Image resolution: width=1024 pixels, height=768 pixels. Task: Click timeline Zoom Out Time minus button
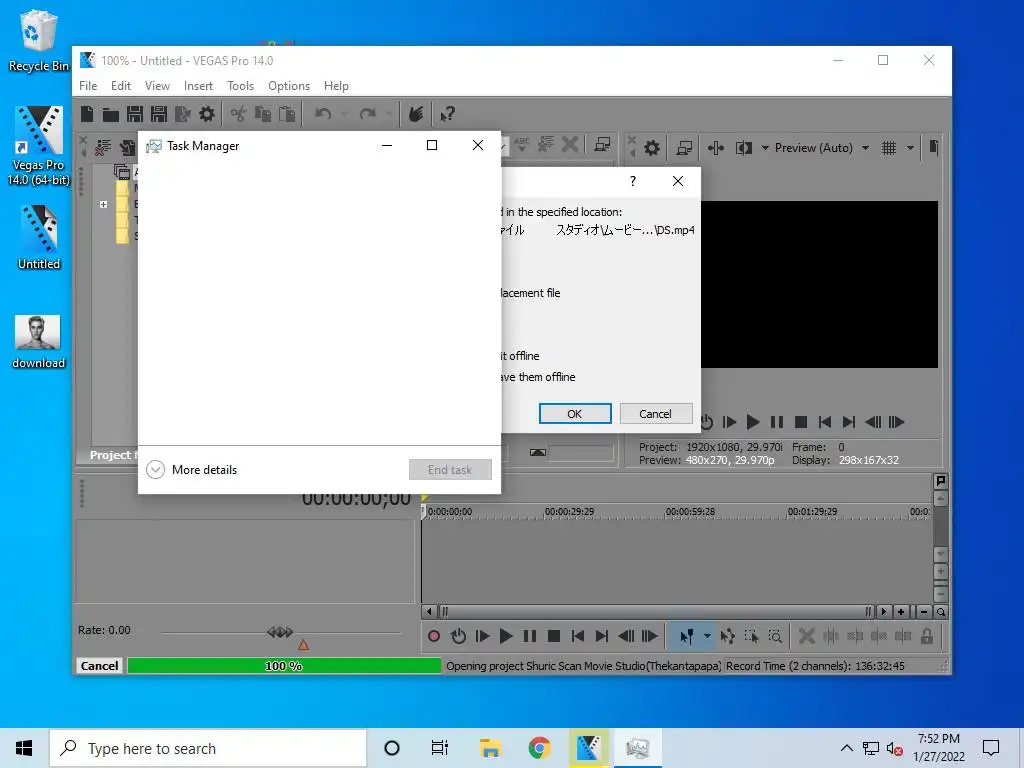click(923, 612)
